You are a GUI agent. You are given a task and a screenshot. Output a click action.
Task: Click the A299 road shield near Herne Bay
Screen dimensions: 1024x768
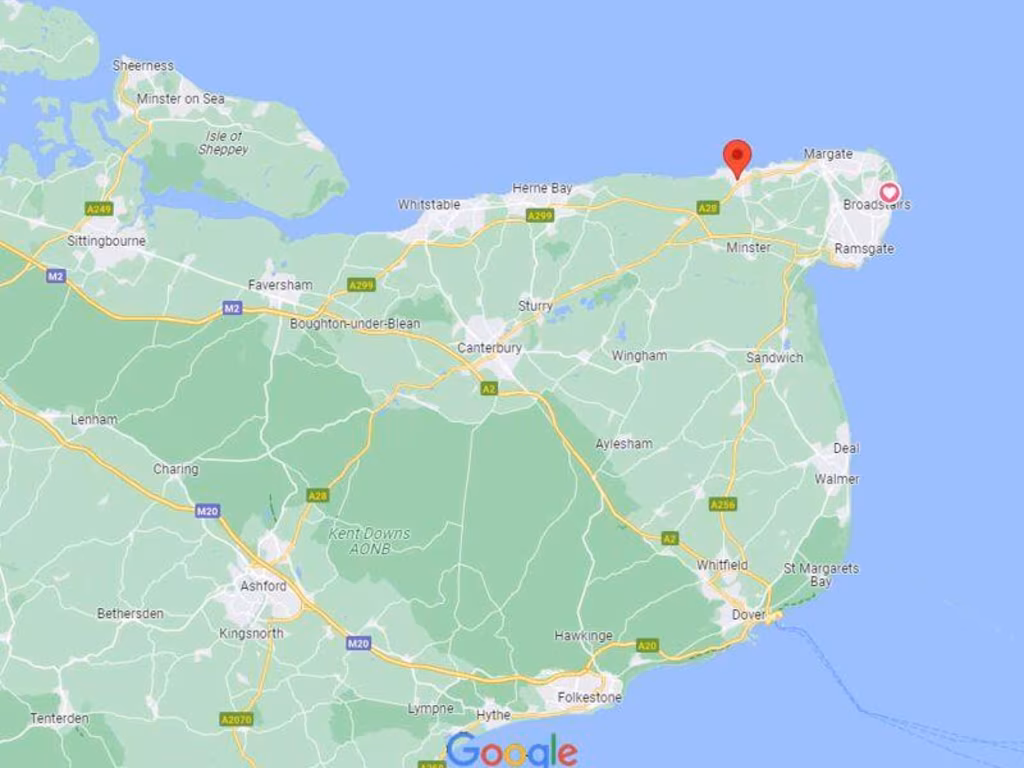(x=540, y=216)
